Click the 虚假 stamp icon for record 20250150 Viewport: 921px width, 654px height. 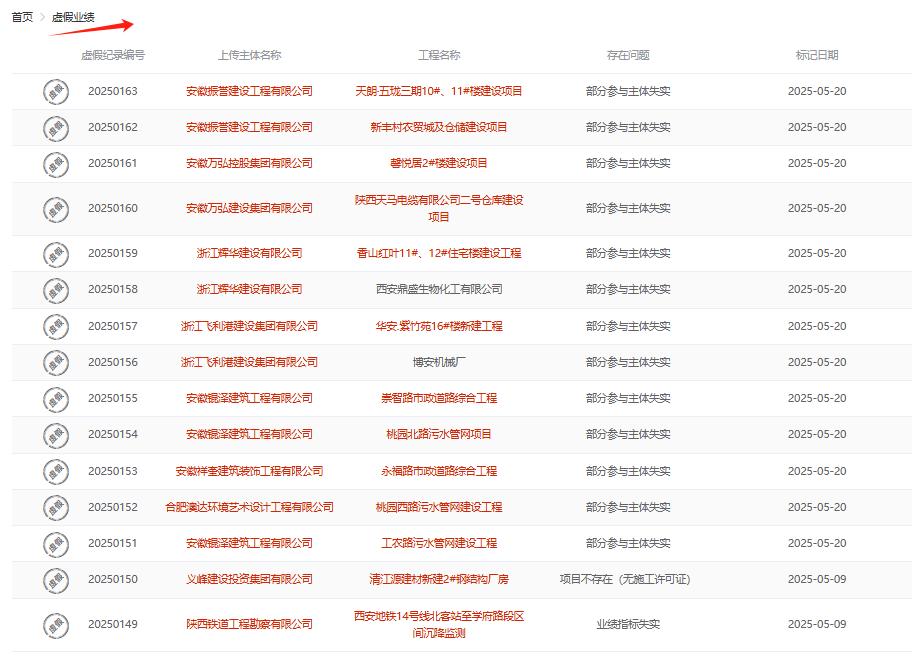(x=56, y=579)
